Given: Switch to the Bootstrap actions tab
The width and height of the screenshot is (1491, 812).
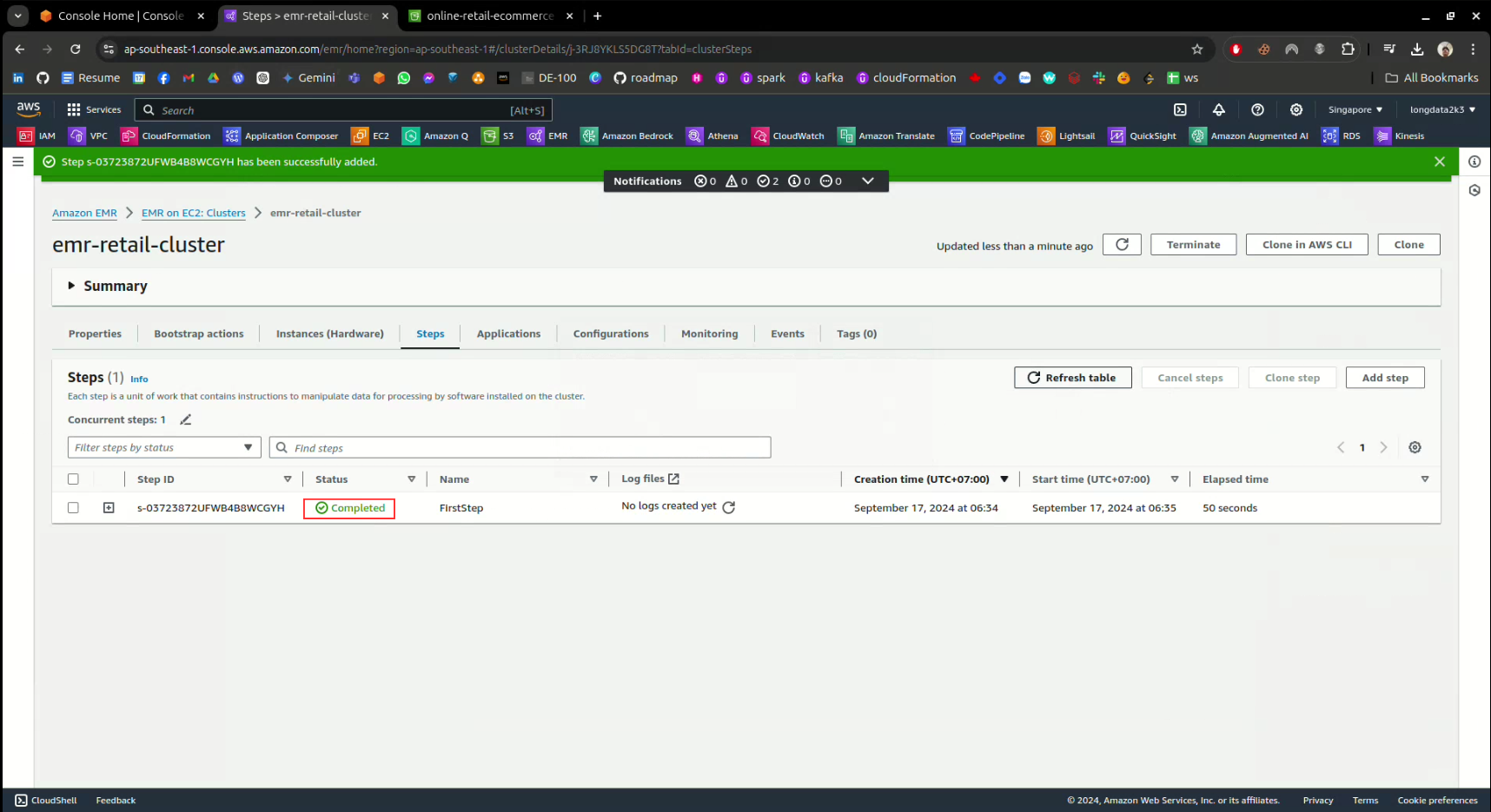Looking at the screenshot, I should tap(198, 333).
